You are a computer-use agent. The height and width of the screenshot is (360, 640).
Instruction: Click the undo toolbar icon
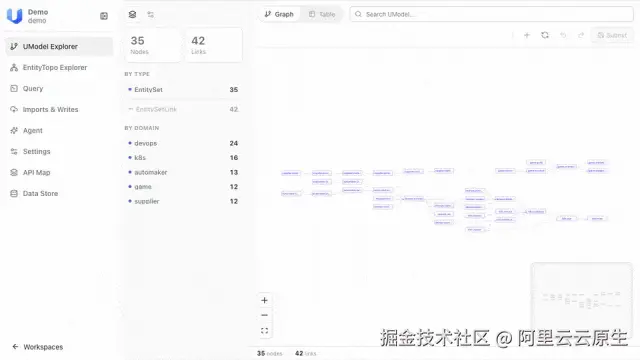tap(563, 36)
